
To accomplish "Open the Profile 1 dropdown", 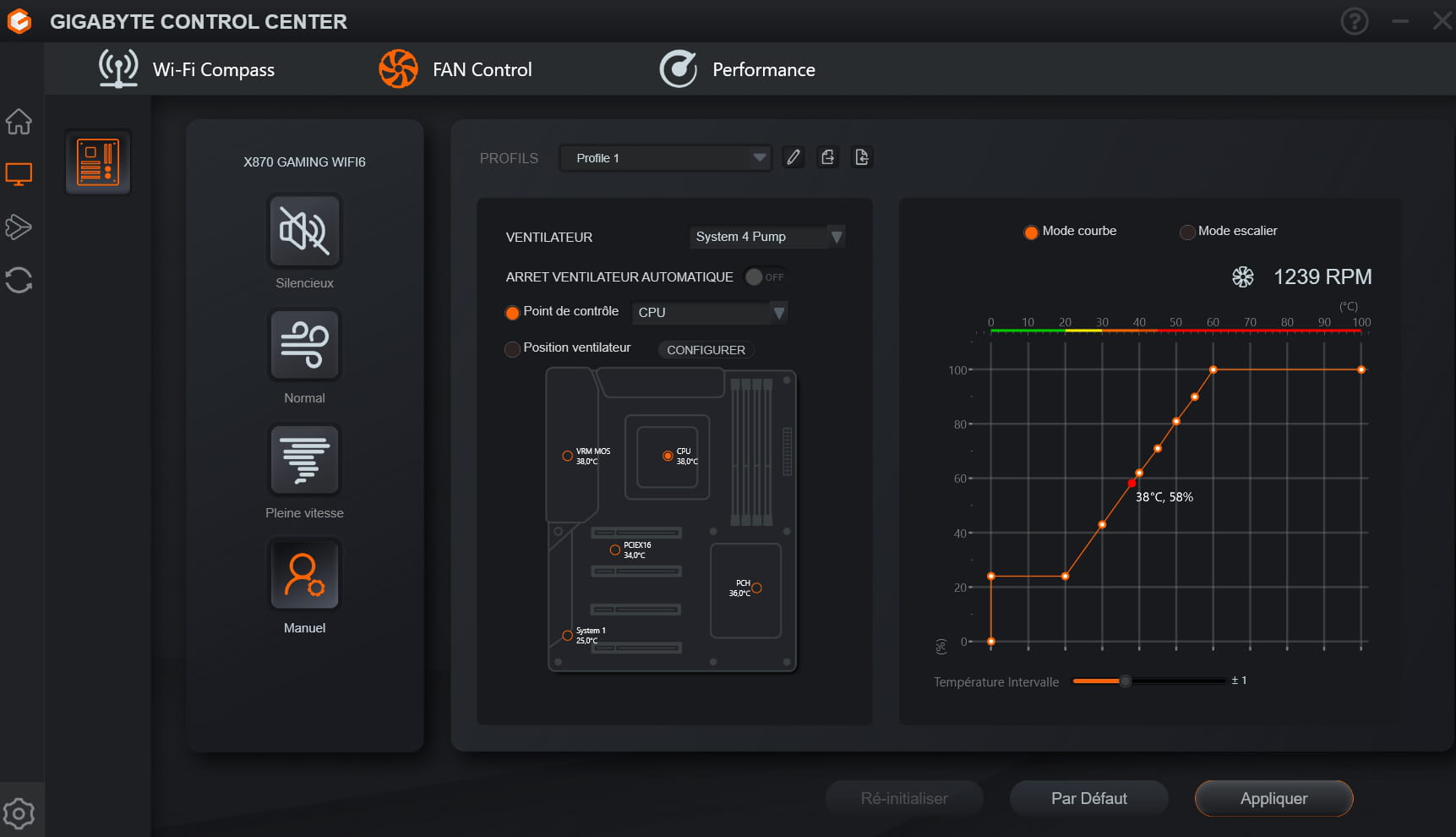I will 666,158.
